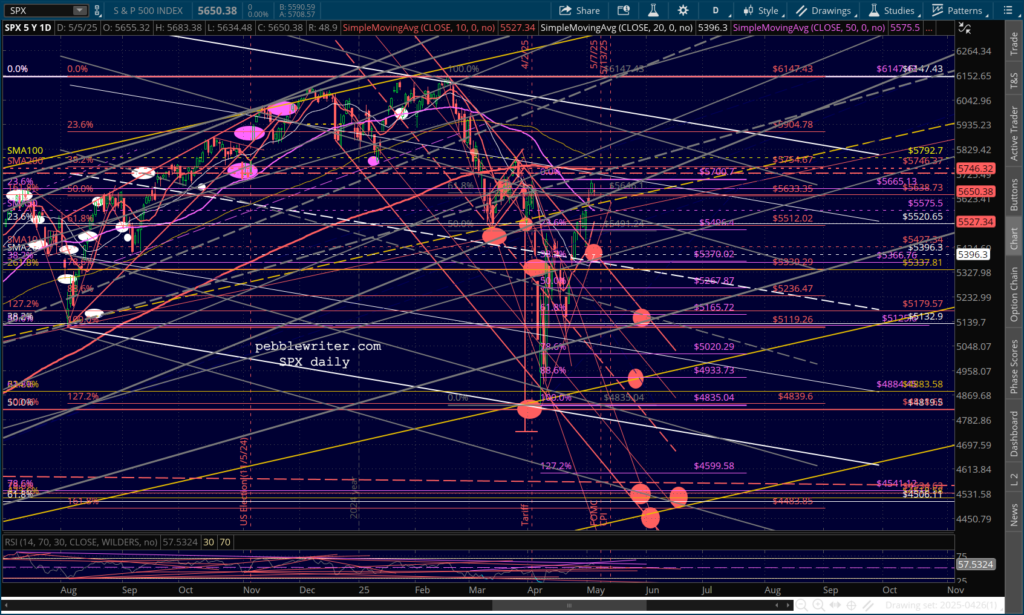This screenshot has width=1024, height=615.
Task: Open the Style dropdown menu
Action: tap(761, 10)
